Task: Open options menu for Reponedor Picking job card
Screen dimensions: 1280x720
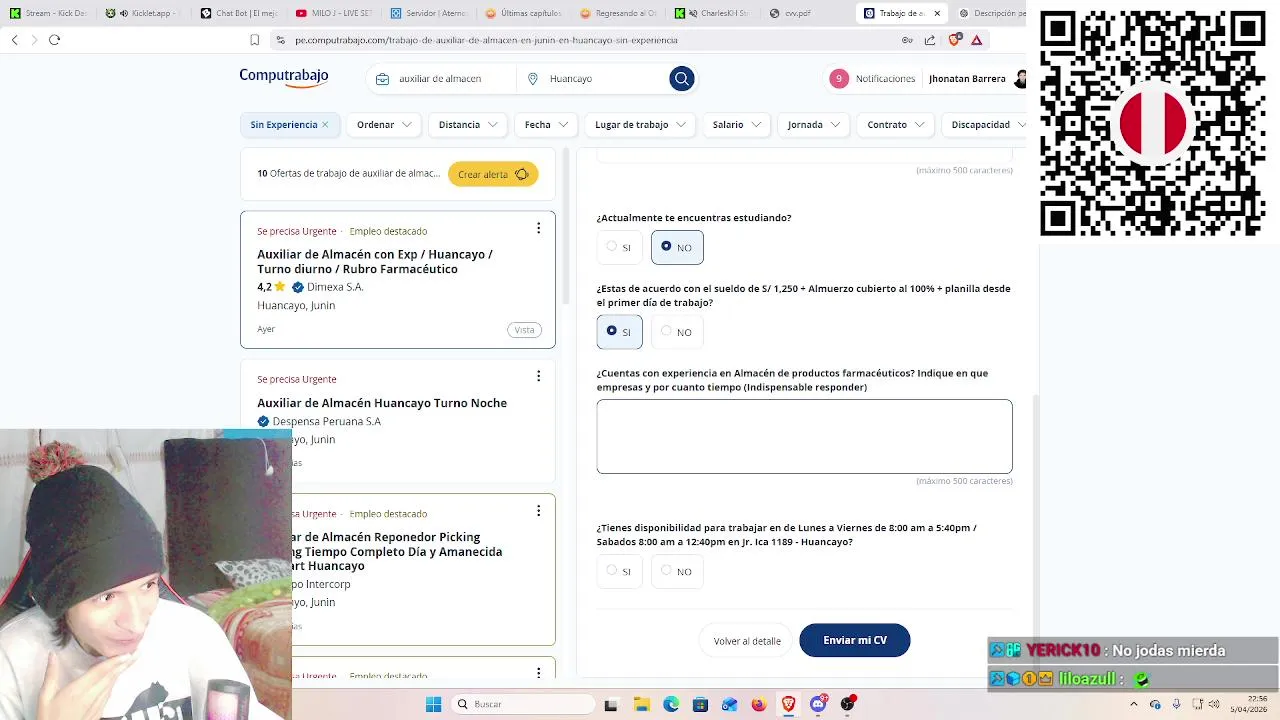Action: [x=538, y=511]
